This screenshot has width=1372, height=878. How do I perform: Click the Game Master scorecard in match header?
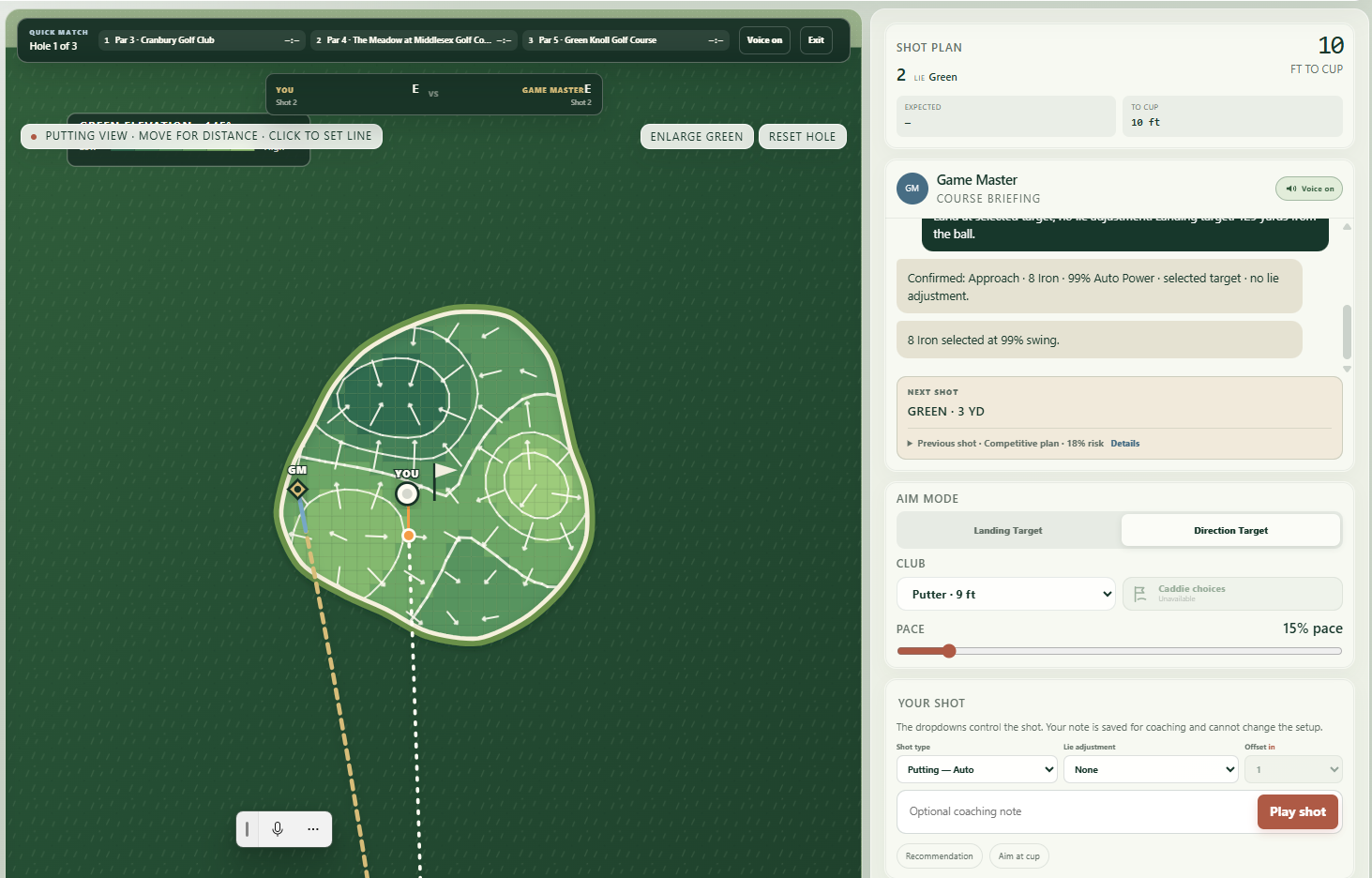556,95
